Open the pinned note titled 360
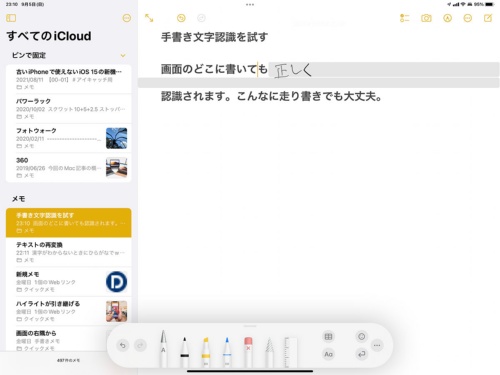The image size is (500, 375). point(69,167)
